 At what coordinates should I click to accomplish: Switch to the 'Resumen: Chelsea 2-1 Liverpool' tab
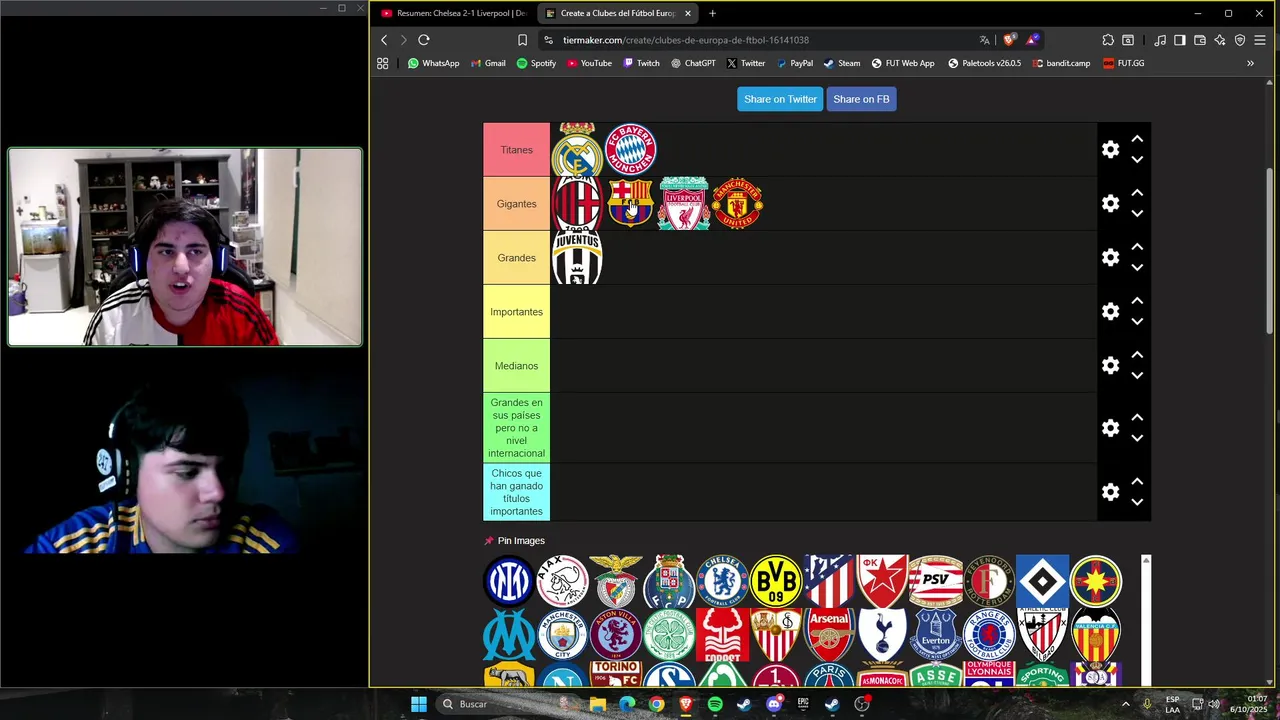[x=455, y=13]
